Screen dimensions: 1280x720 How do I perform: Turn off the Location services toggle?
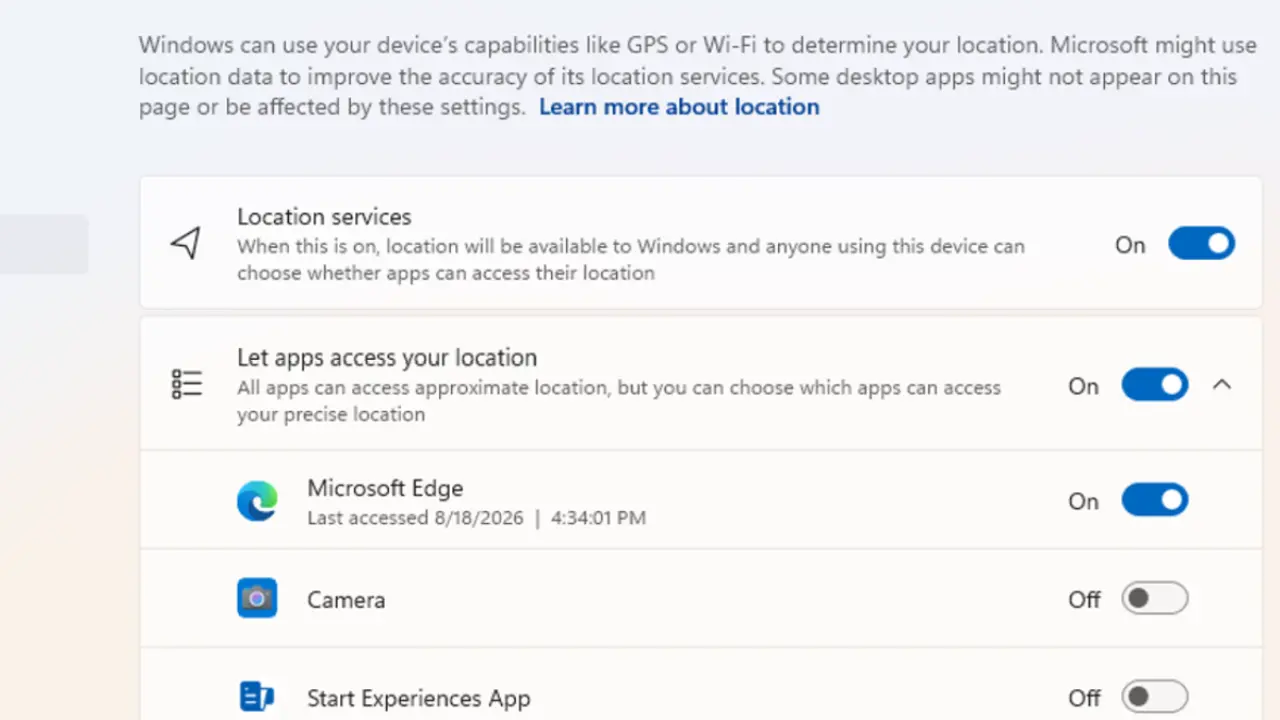(1202, 244)
